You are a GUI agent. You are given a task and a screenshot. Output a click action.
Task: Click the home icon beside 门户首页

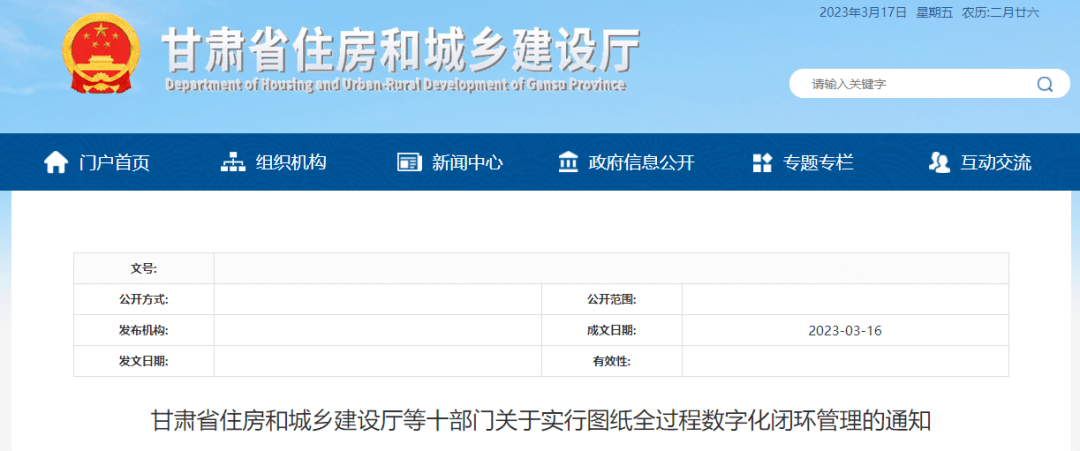(56, 163)
